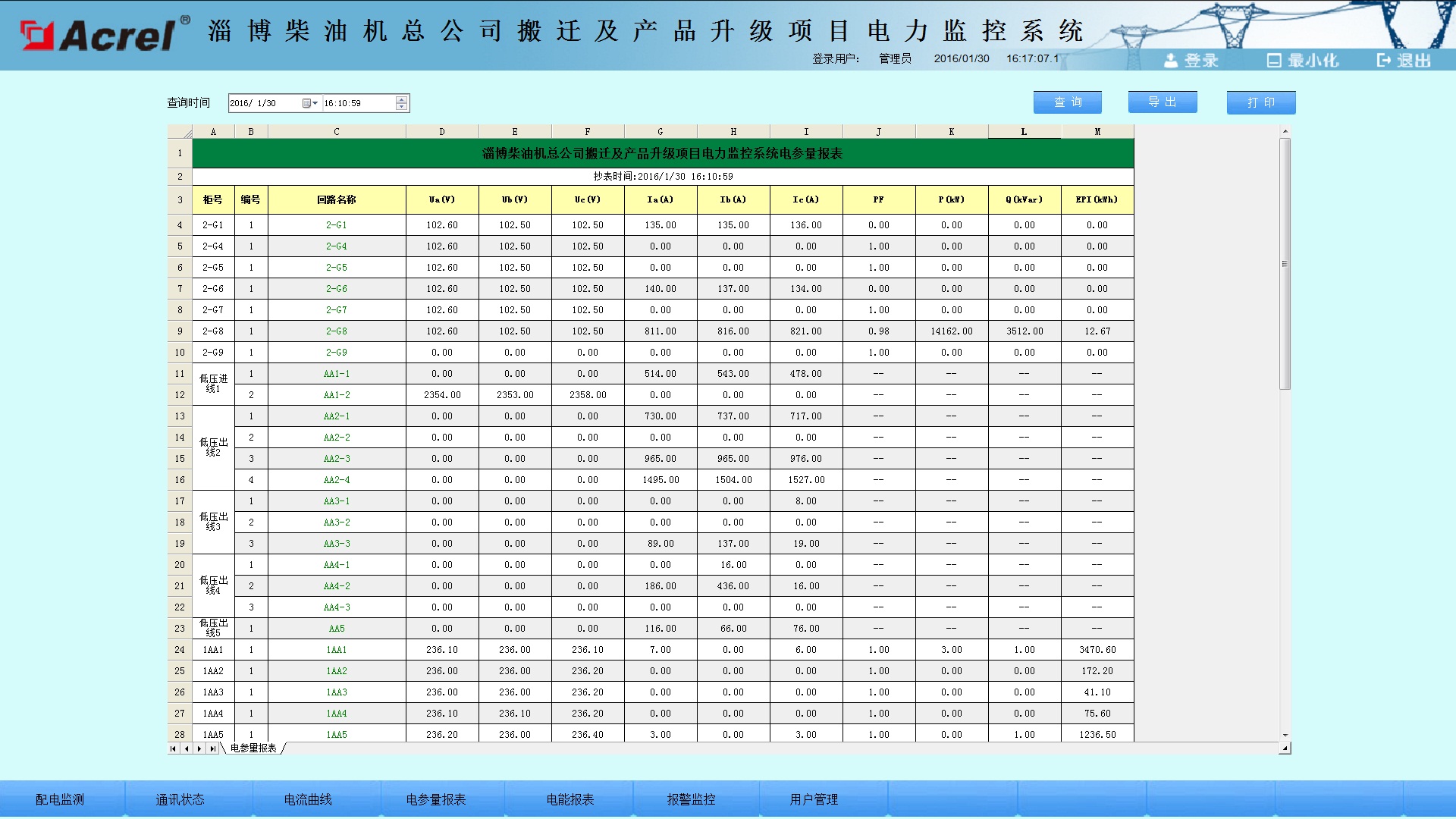Go to the previous sheet tab with the arrow
Viewport: 1456px width, 819px height.
click(187, 748)
